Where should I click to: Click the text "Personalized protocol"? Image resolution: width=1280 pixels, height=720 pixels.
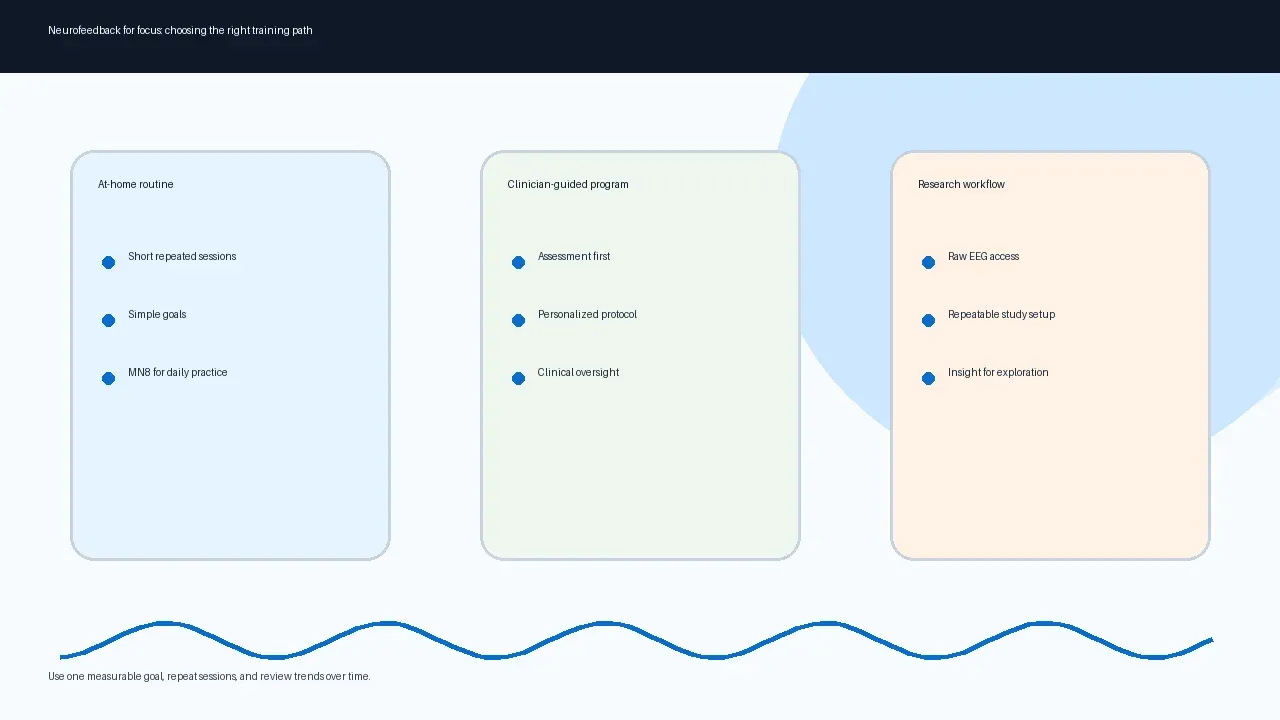(x=587, y=314)
